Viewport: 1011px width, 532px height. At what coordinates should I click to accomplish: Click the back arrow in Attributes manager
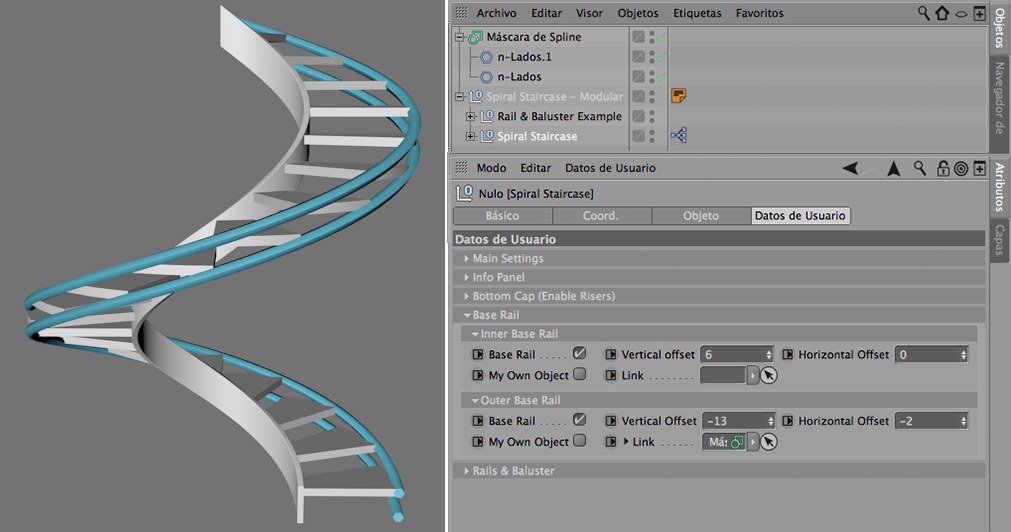point(850,168)
